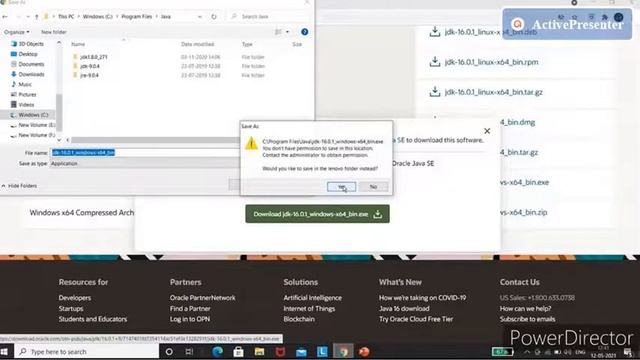Open Try Oracle Cloud Free Tier link
640x360 pixels.
click(x=416, y=319)
